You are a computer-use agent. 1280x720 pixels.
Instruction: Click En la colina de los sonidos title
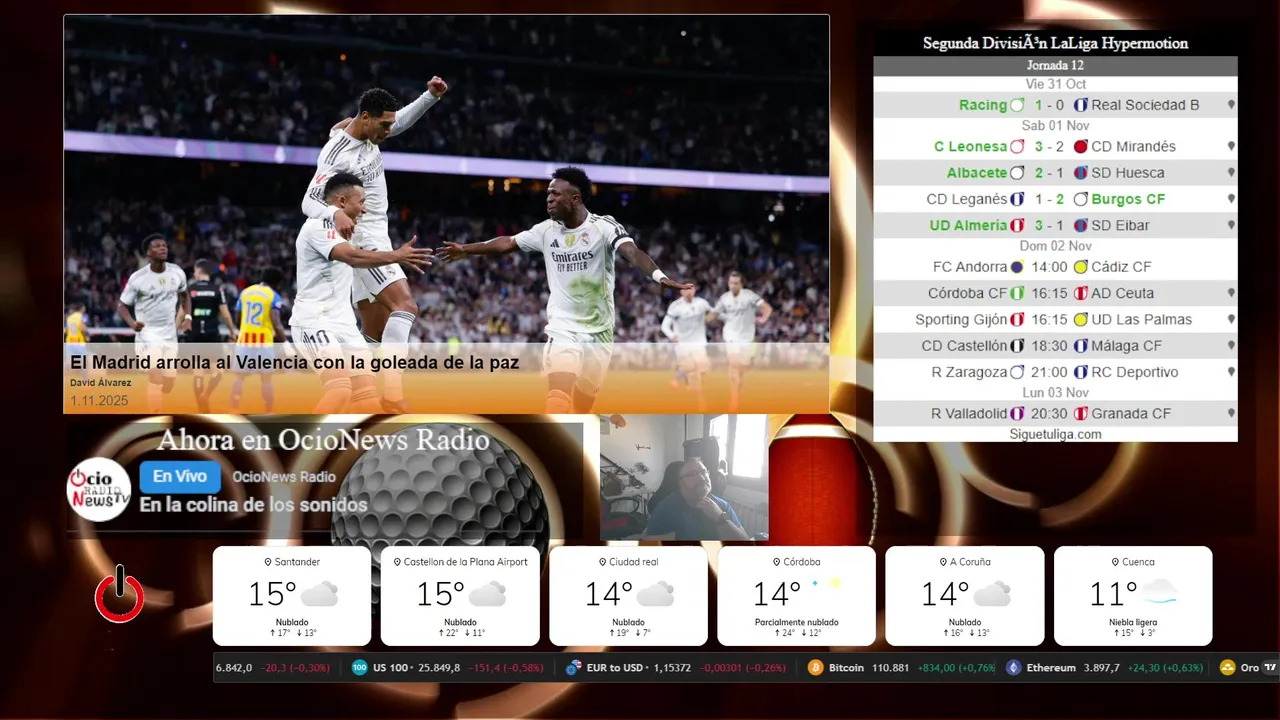[253, 505]
